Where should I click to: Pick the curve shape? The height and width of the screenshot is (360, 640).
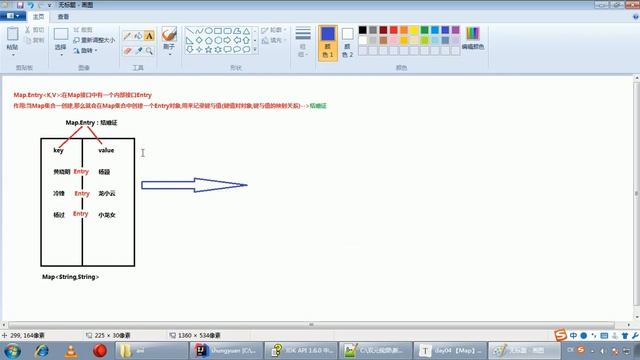click(199, 31)
